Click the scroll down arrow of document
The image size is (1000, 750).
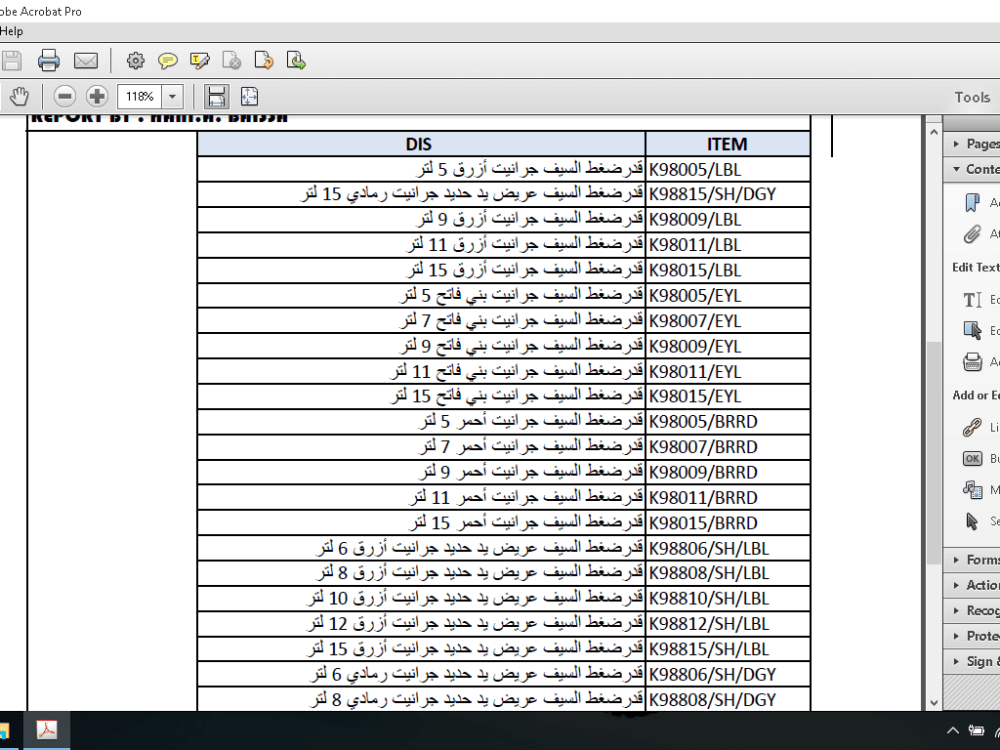[x=934, y=703]
